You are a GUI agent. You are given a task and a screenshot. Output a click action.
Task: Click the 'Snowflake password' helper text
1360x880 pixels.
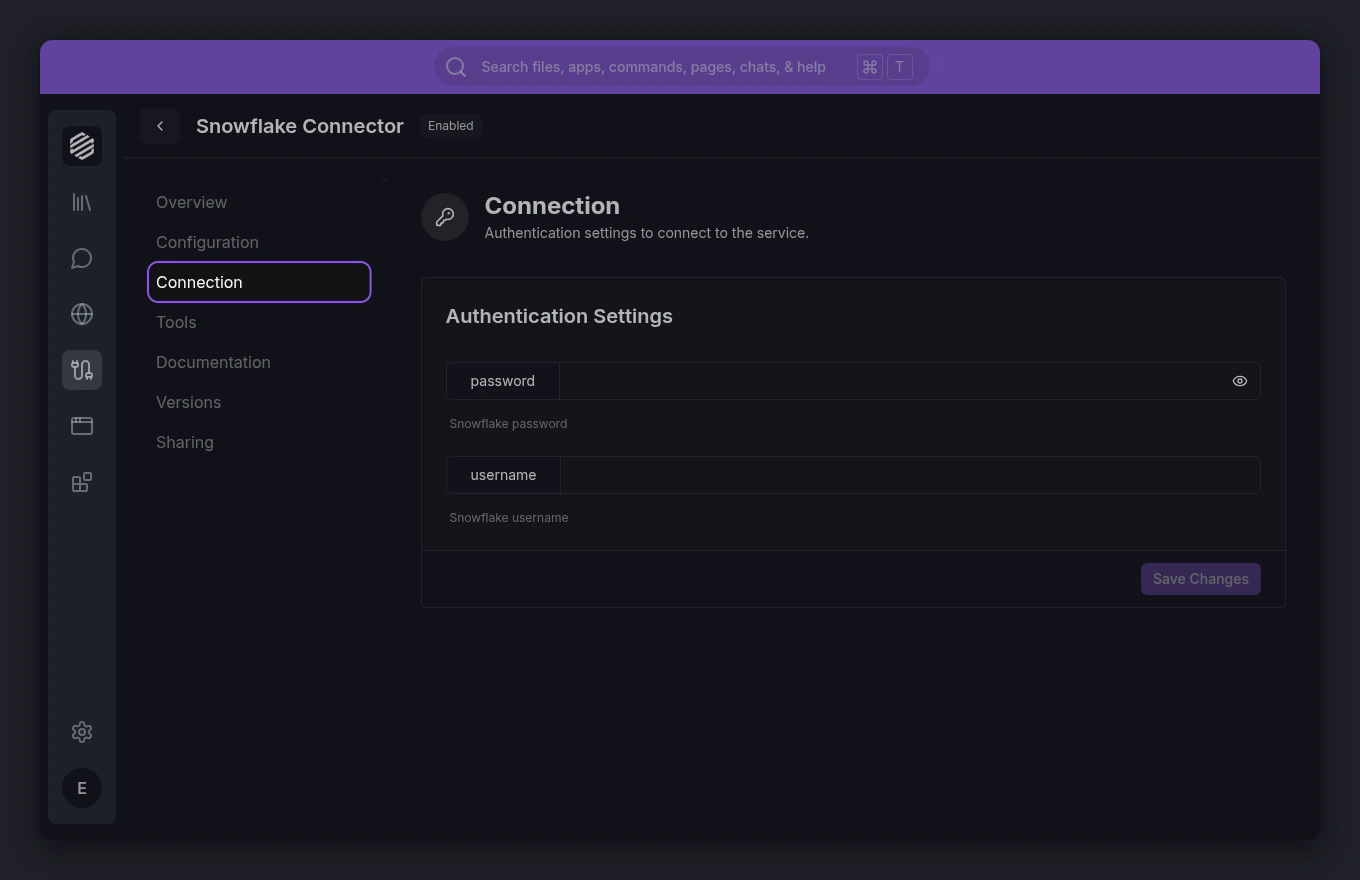[x=508, y=424]
